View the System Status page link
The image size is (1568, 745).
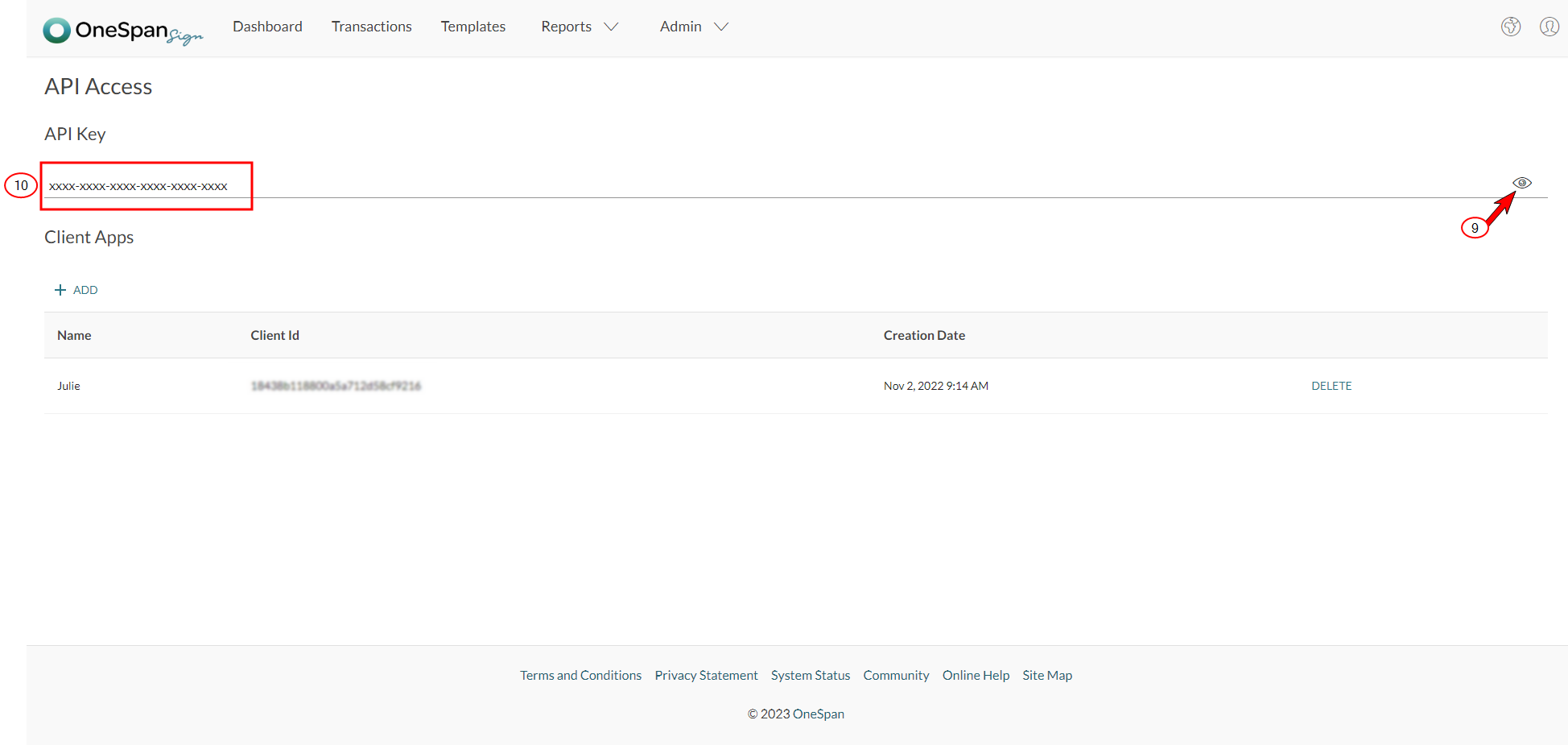(x=810, y=675)
